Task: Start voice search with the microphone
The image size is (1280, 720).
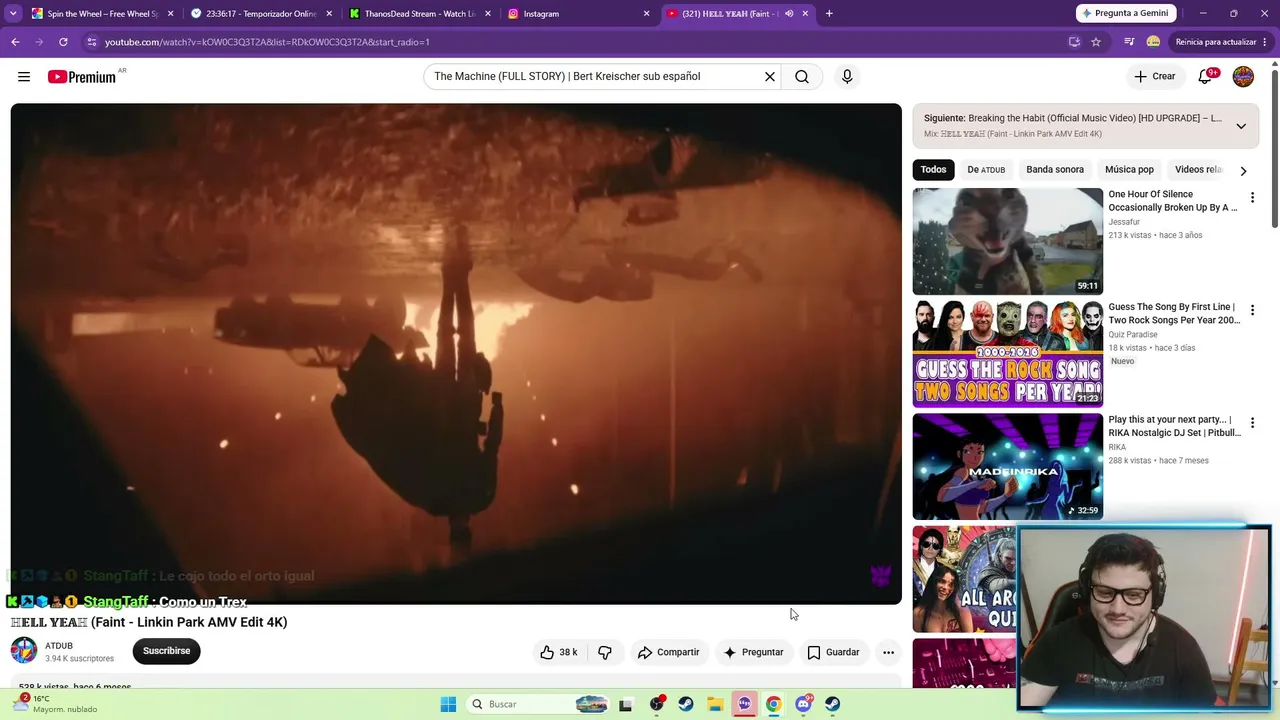Action: 847,77
